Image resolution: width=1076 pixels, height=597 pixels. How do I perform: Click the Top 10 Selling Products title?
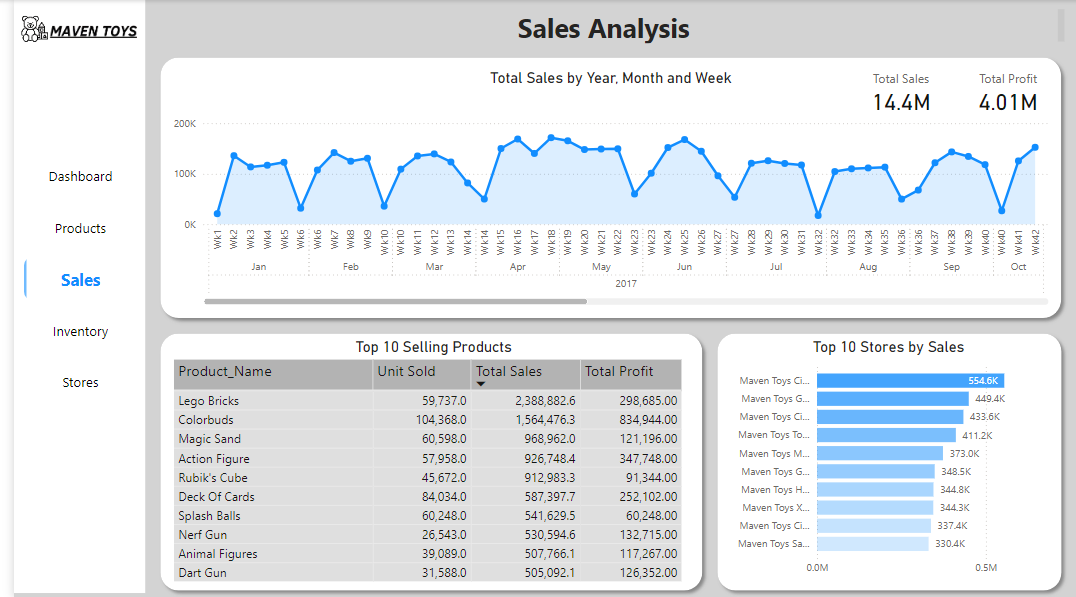point(434,347)
